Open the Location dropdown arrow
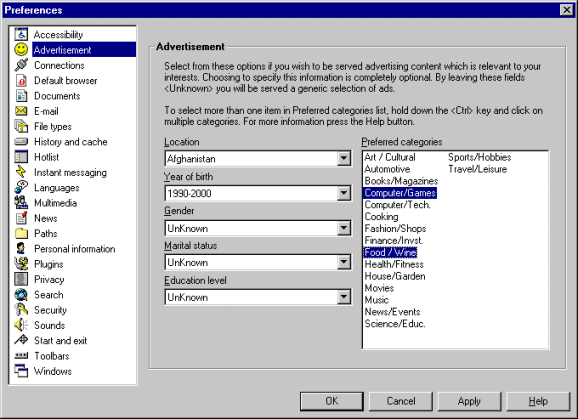The image size is (578, 419). (344, 158)
